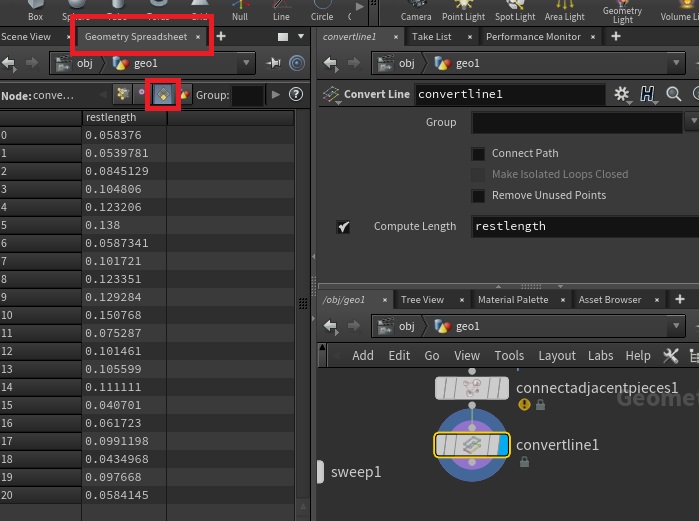Viewport: 699px width, 521px height.
Task: Create an Area Light from shelf
Action: point(564,11)
